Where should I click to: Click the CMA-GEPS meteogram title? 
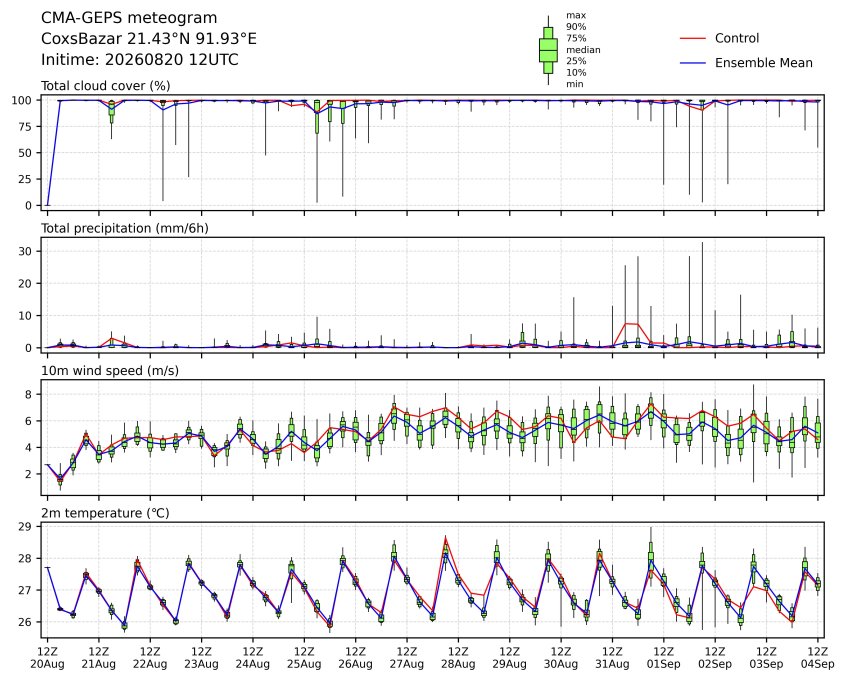click(129, 18)
